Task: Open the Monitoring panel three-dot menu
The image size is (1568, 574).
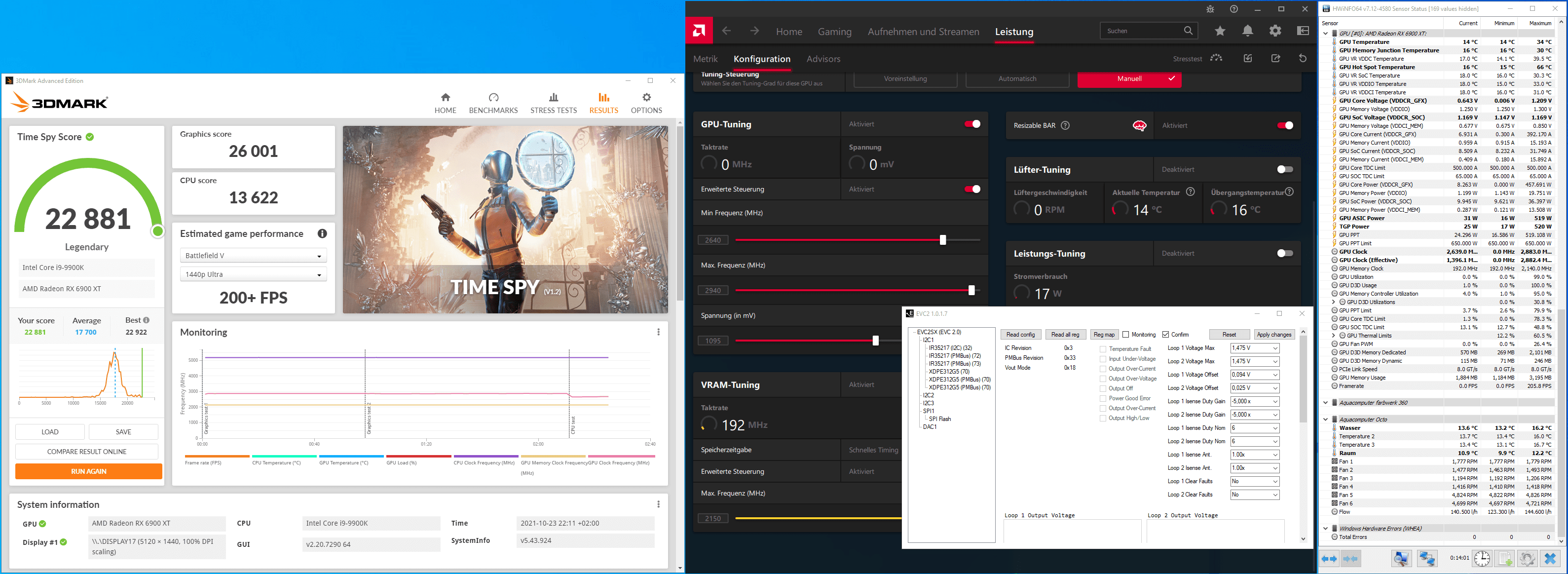Action: (x=658, y=332)
